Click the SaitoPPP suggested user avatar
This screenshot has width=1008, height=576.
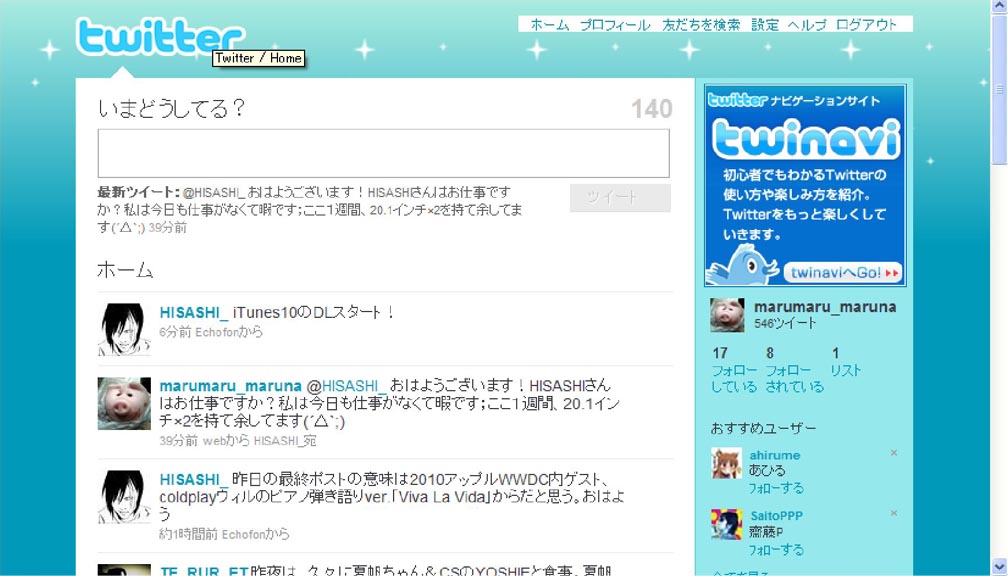(726, 524)
